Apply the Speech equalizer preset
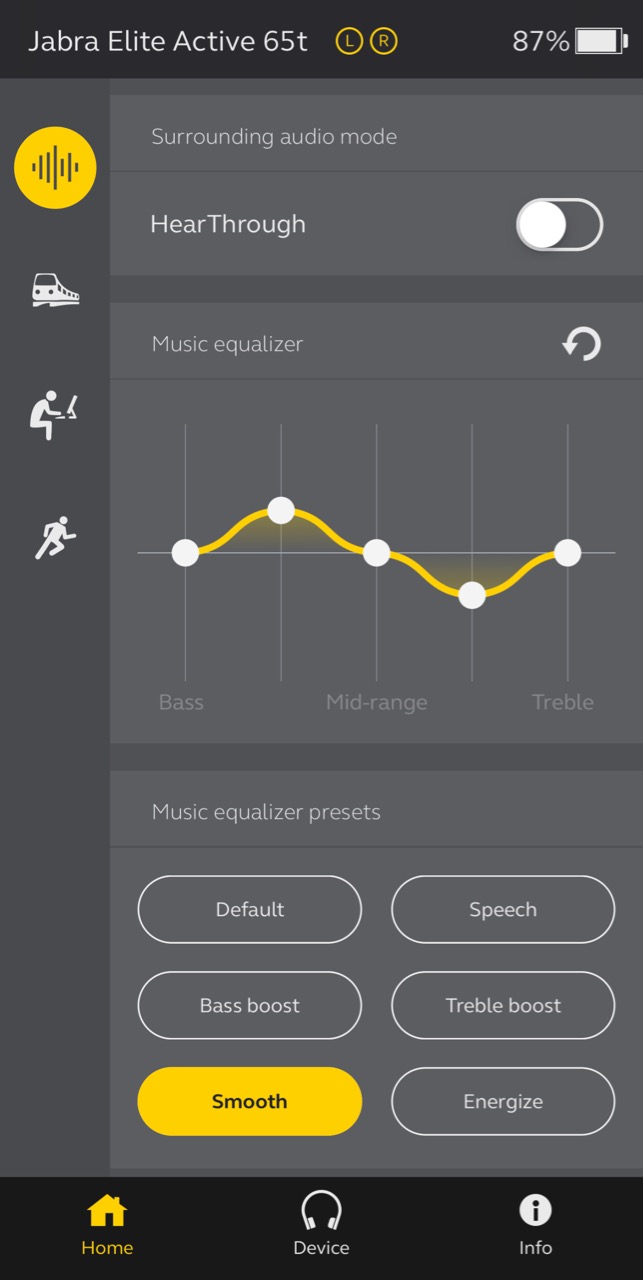 point(503,910)
